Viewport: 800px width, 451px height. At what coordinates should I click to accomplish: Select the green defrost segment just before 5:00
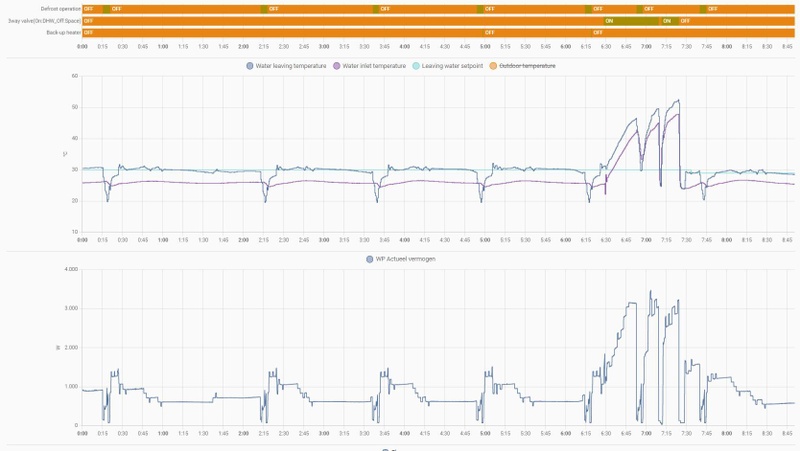(x=480, y=9)
